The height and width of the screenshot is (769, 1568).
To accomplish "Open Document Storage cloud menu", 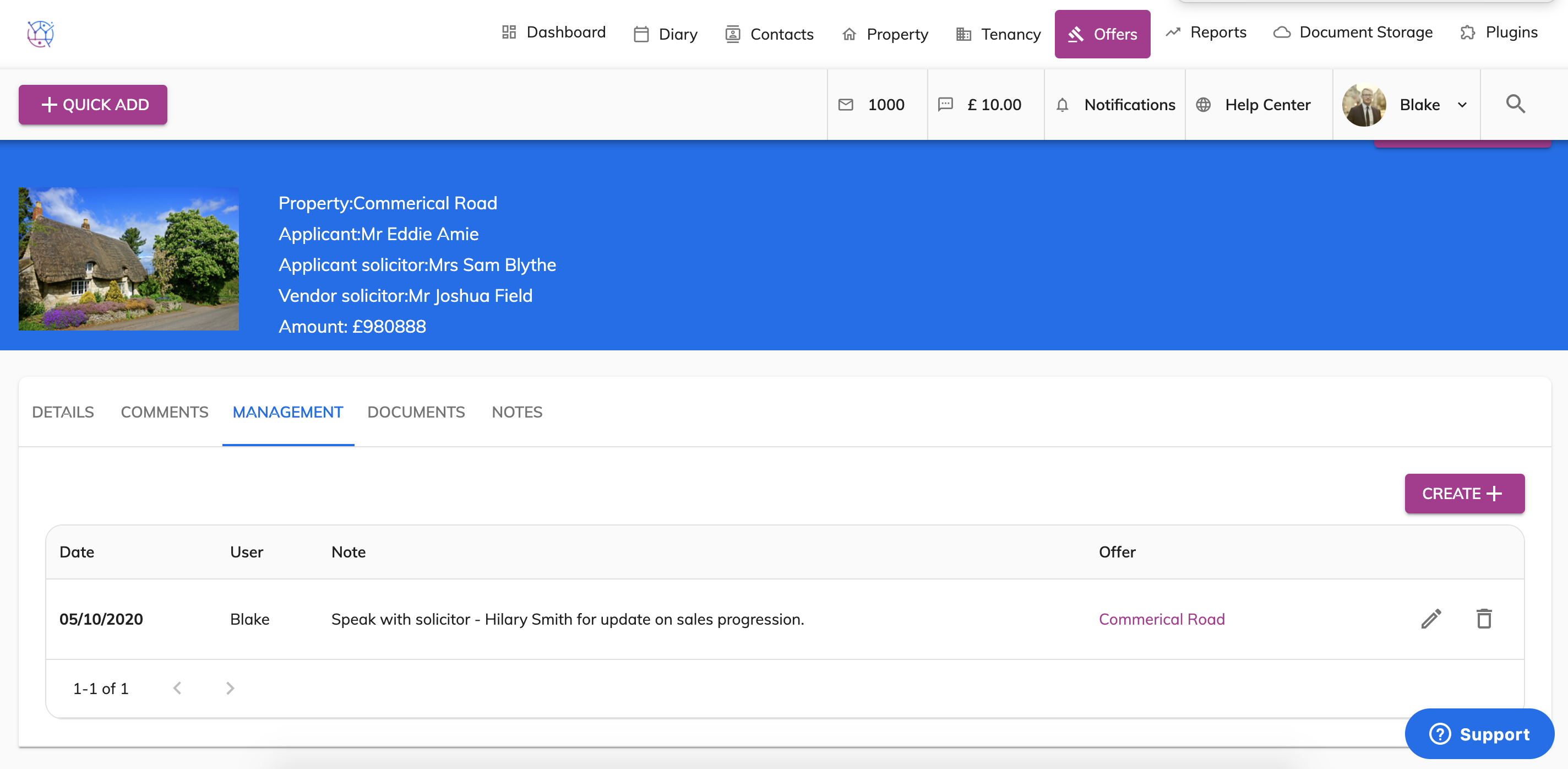I will click(x=1353, y=33).
